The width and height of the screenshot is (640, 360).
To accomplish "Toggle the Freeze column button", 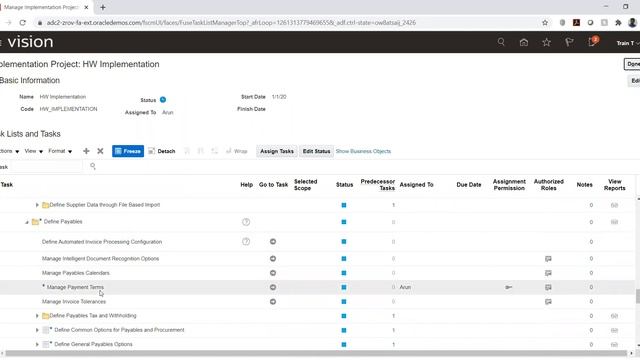I will click(128, 151).
